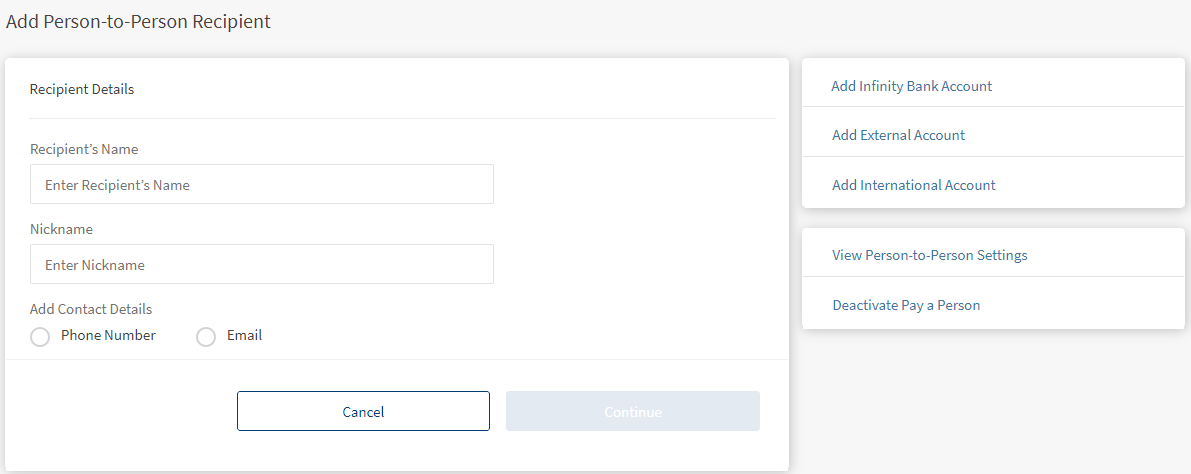1191x474 pixels.
Task: Click the Phone Number option label text
Action: pyautogui.click(x=108, y=335)
